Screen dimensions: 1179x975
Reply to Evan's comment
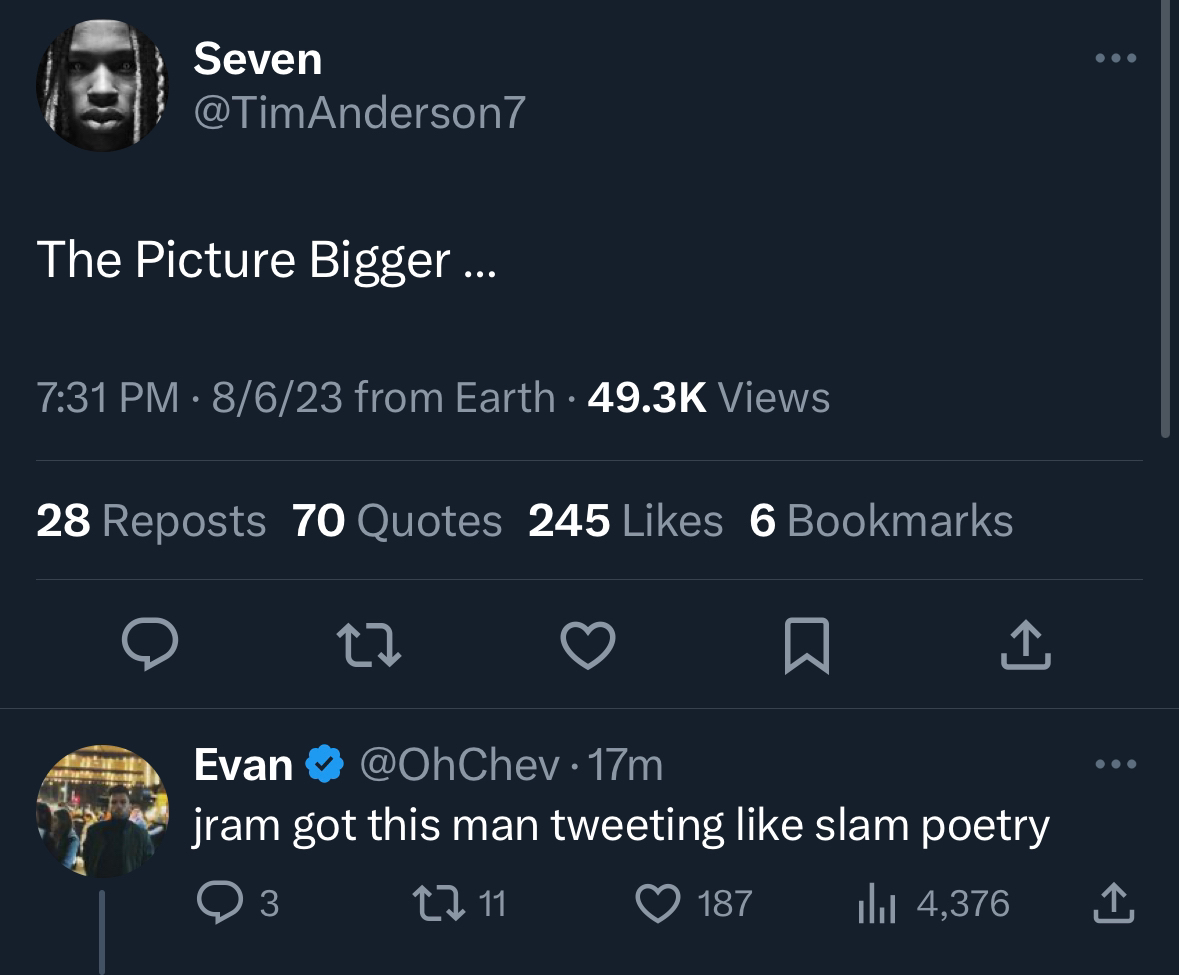point(216,904)
